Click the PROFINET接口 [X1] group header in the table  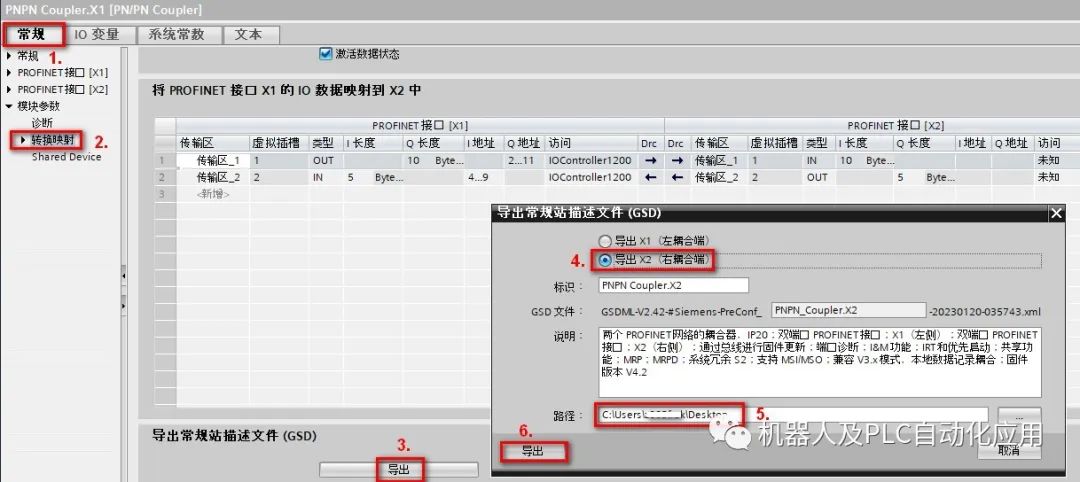pos(420,126)
